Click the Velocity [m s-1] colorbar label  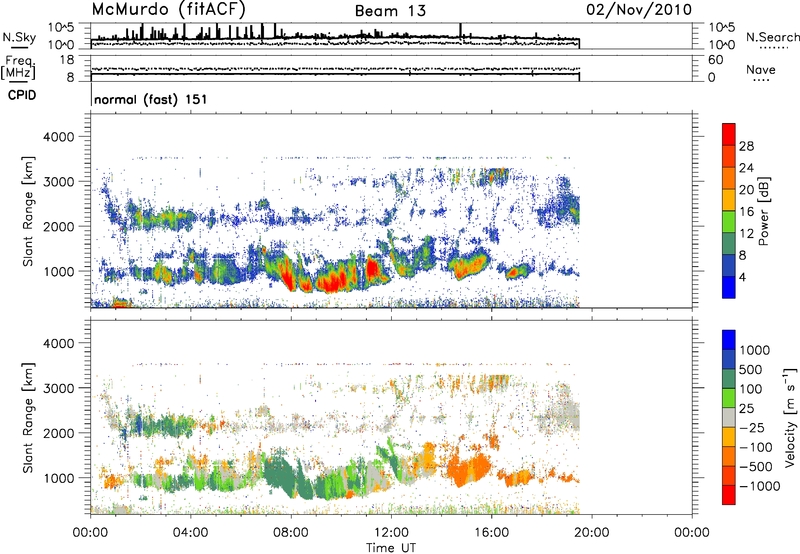click(790, 417)
